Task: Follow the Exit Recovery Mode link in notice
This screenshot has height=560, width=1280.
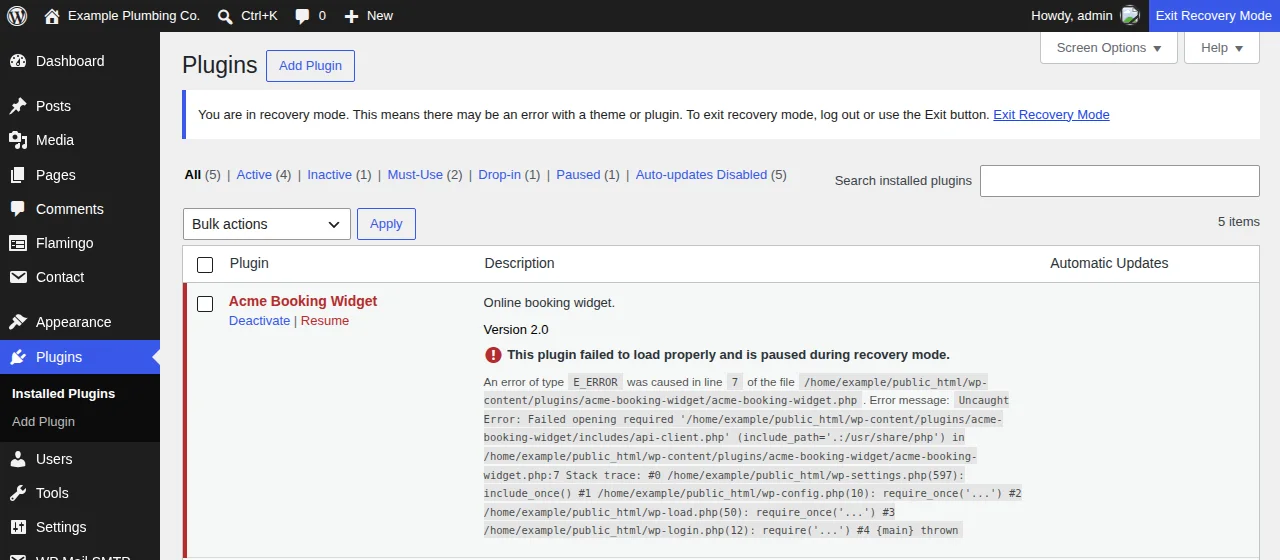Action: point(1051,115)
